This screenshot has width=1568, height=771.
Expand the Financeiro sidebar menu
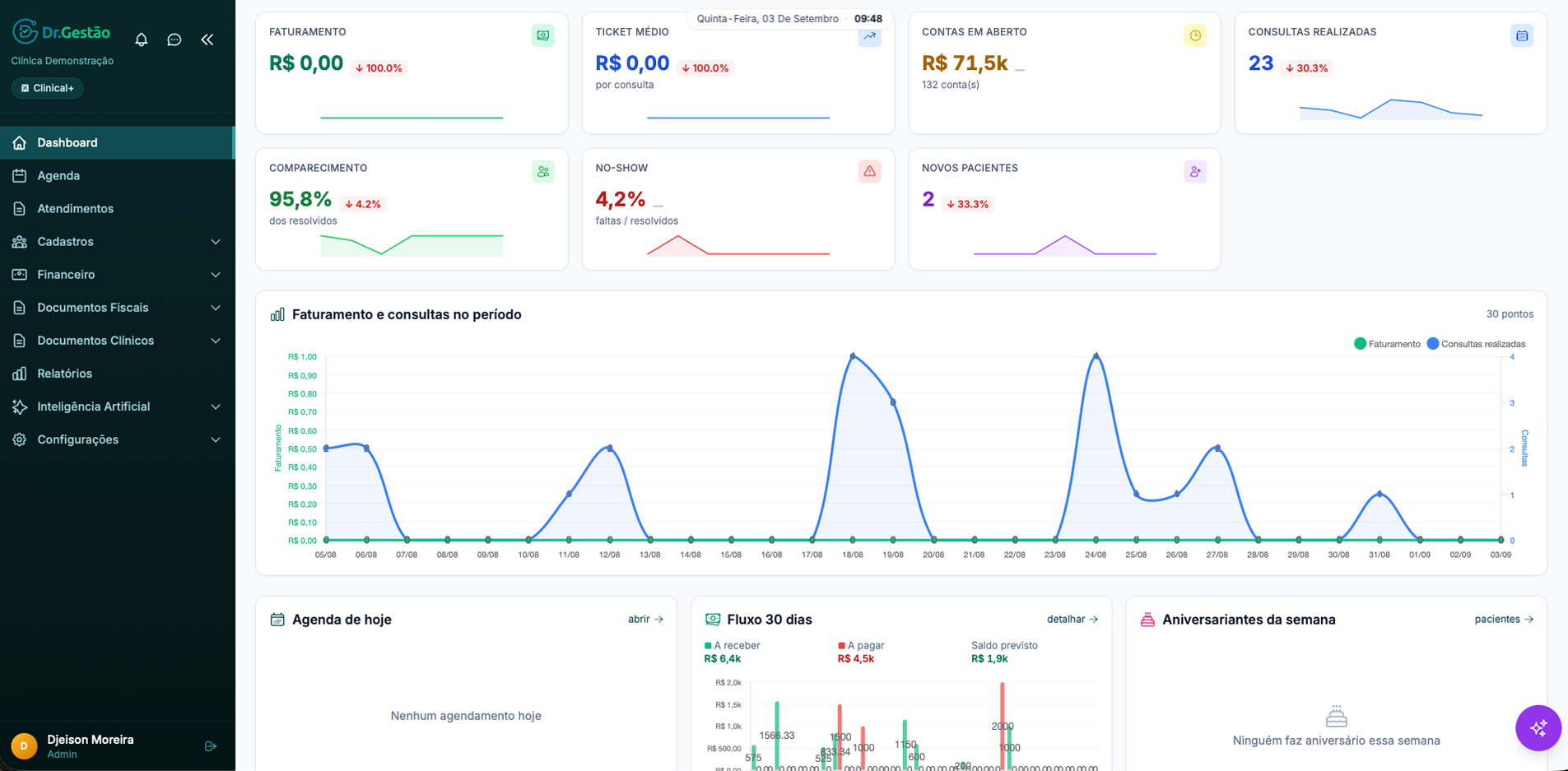(118, 275)
